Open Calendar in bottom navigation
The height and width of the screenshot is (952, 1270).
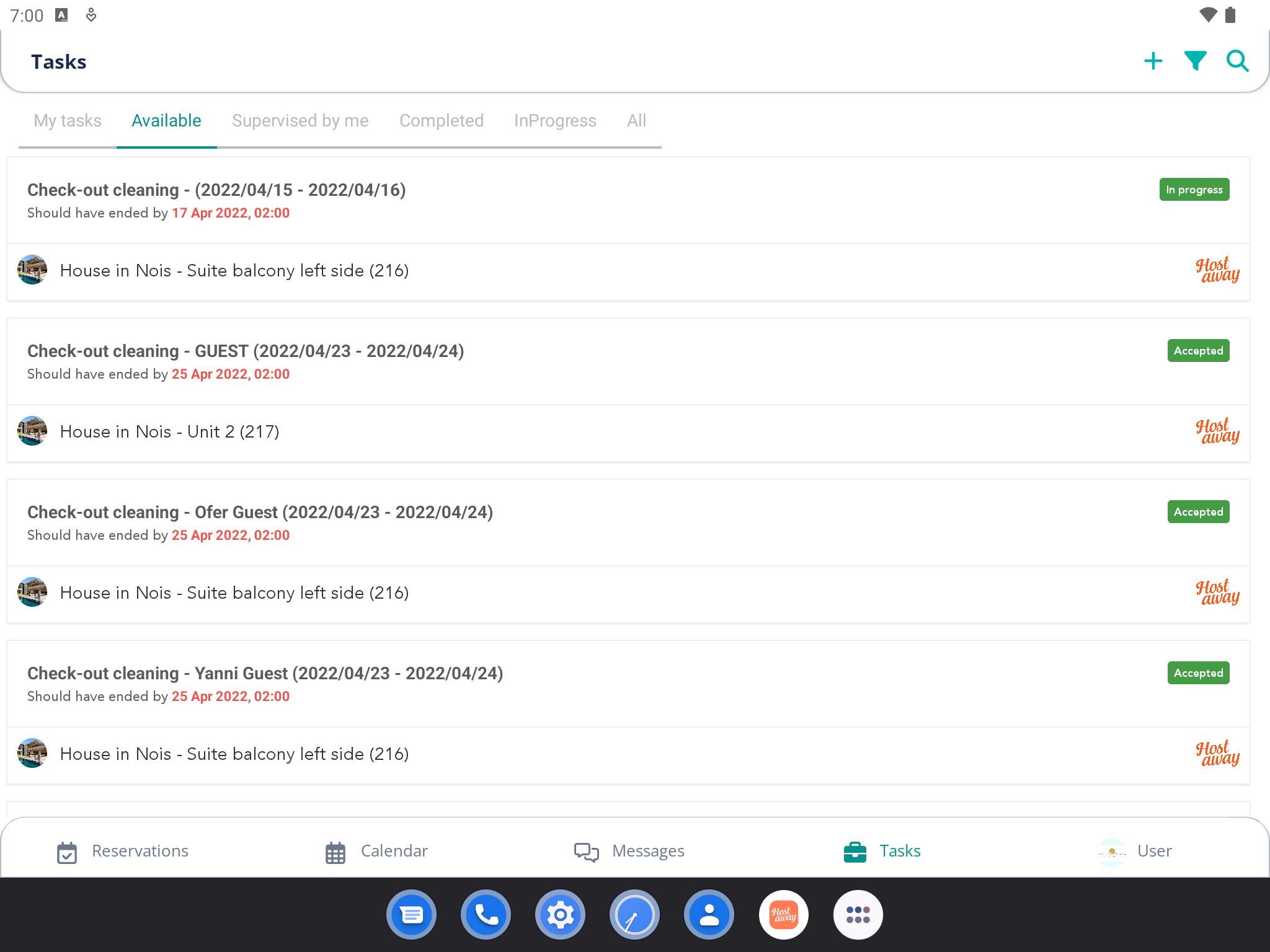coord(376,851)
